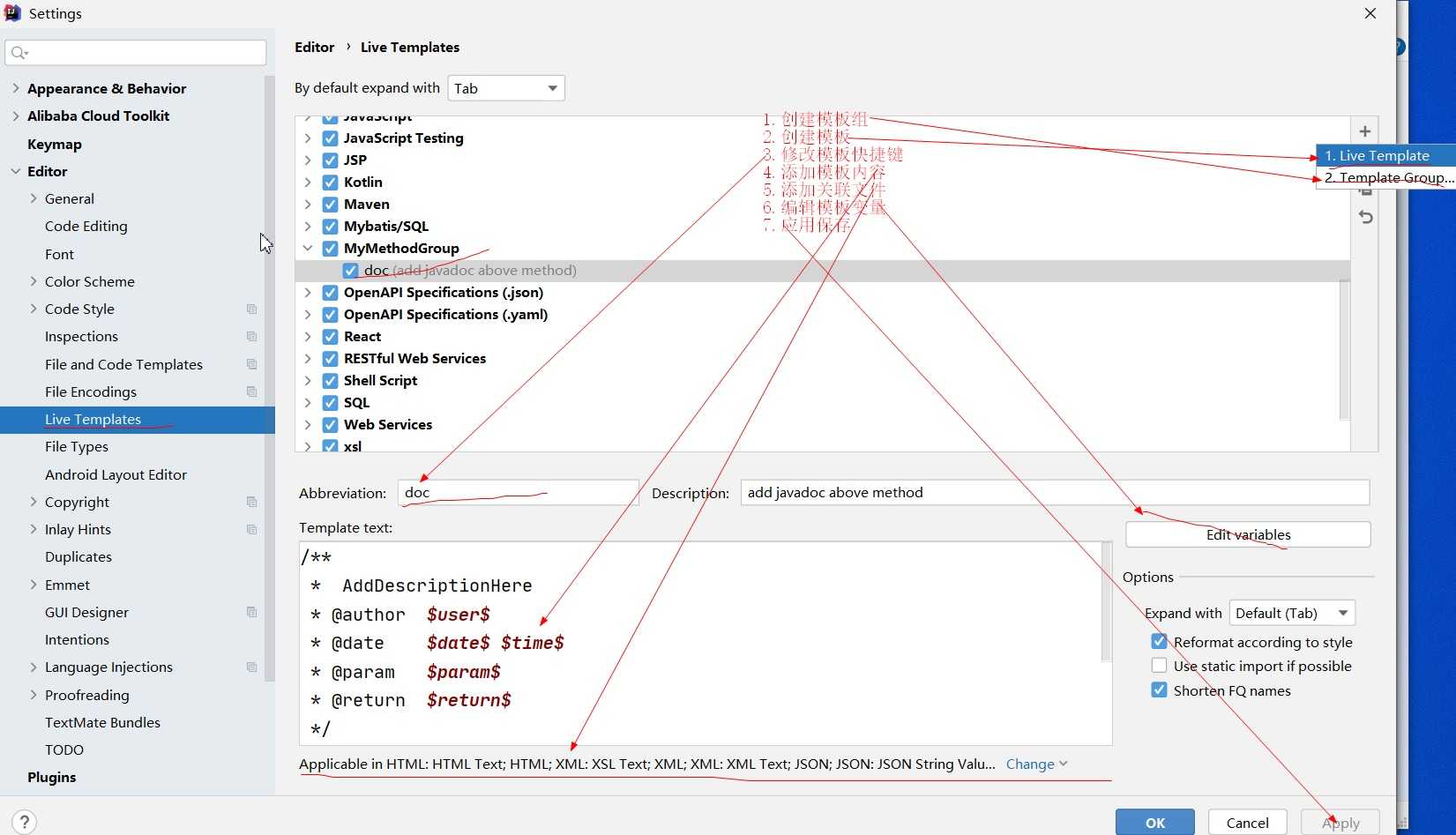The width and height of the screenshot is (1456, 835).
Task: Disable Reformat according to style
Action: pos(1159,642)
